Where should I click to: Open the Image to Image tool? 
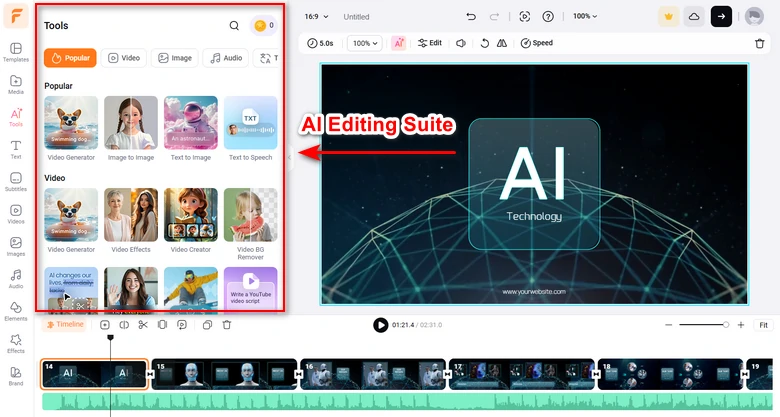click(131, 128)
